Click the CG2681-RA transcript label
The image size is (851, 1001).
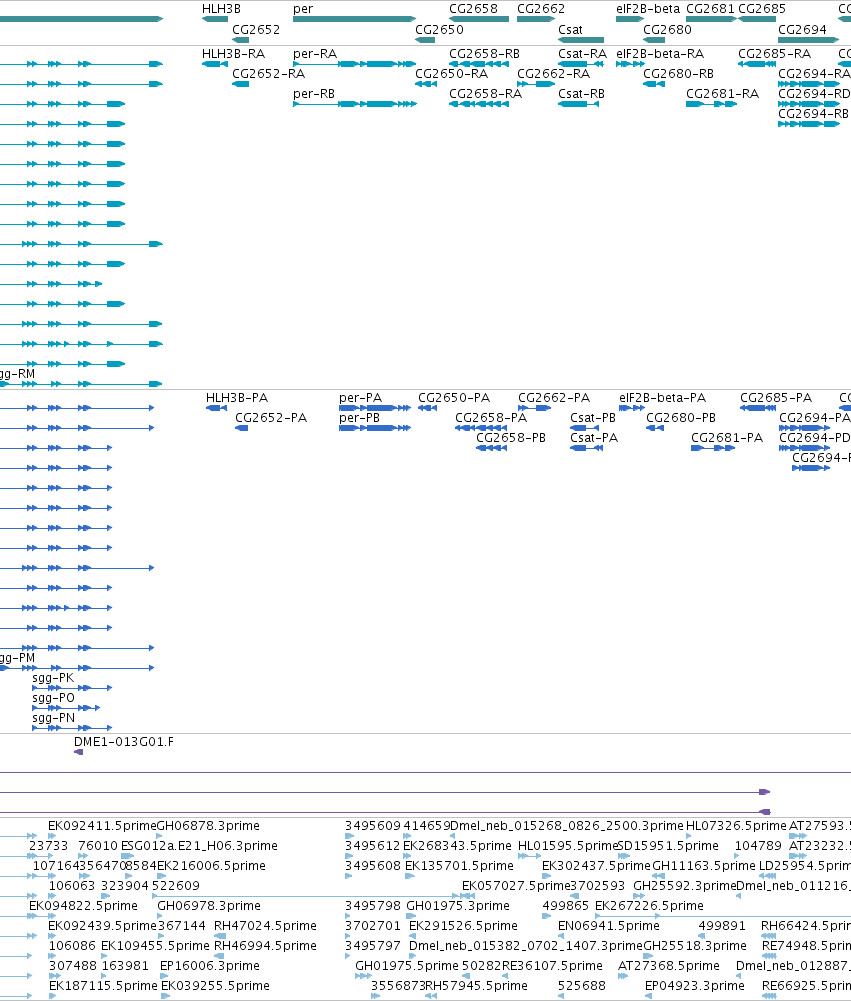722,94
